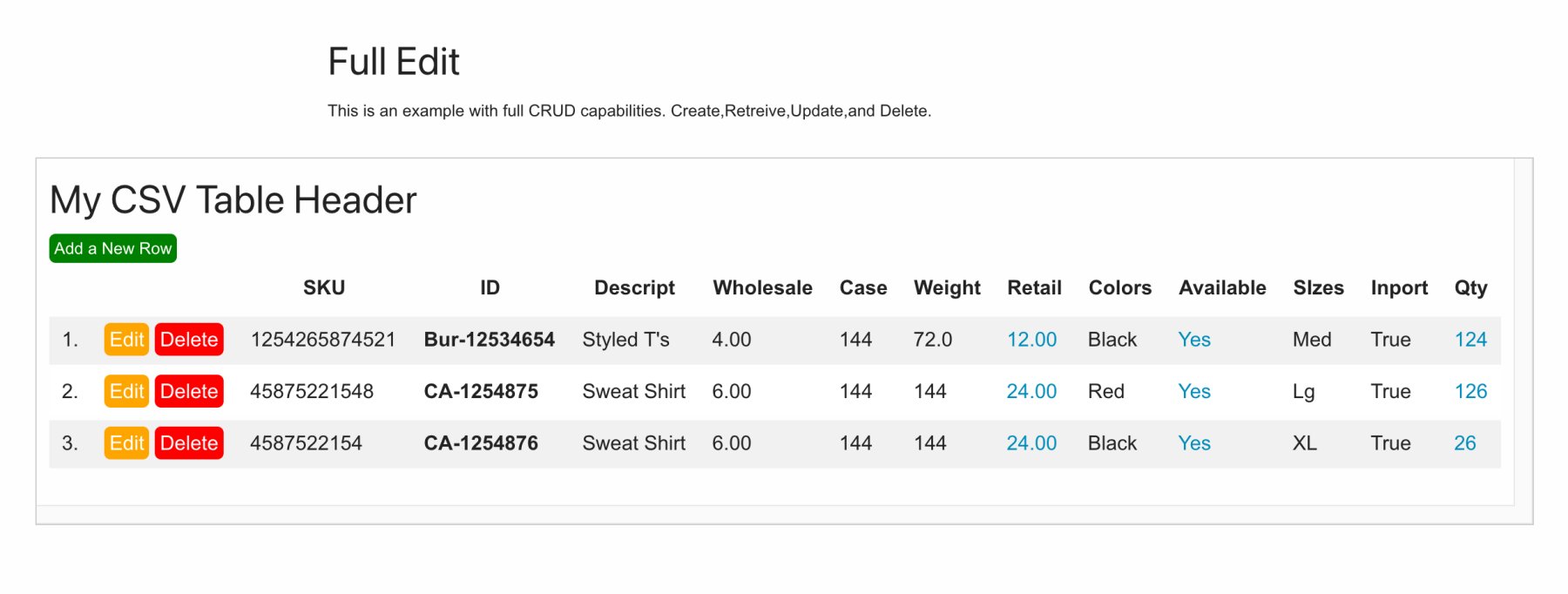Open the 24.00 retail link in row 3

click(1031, 443)
